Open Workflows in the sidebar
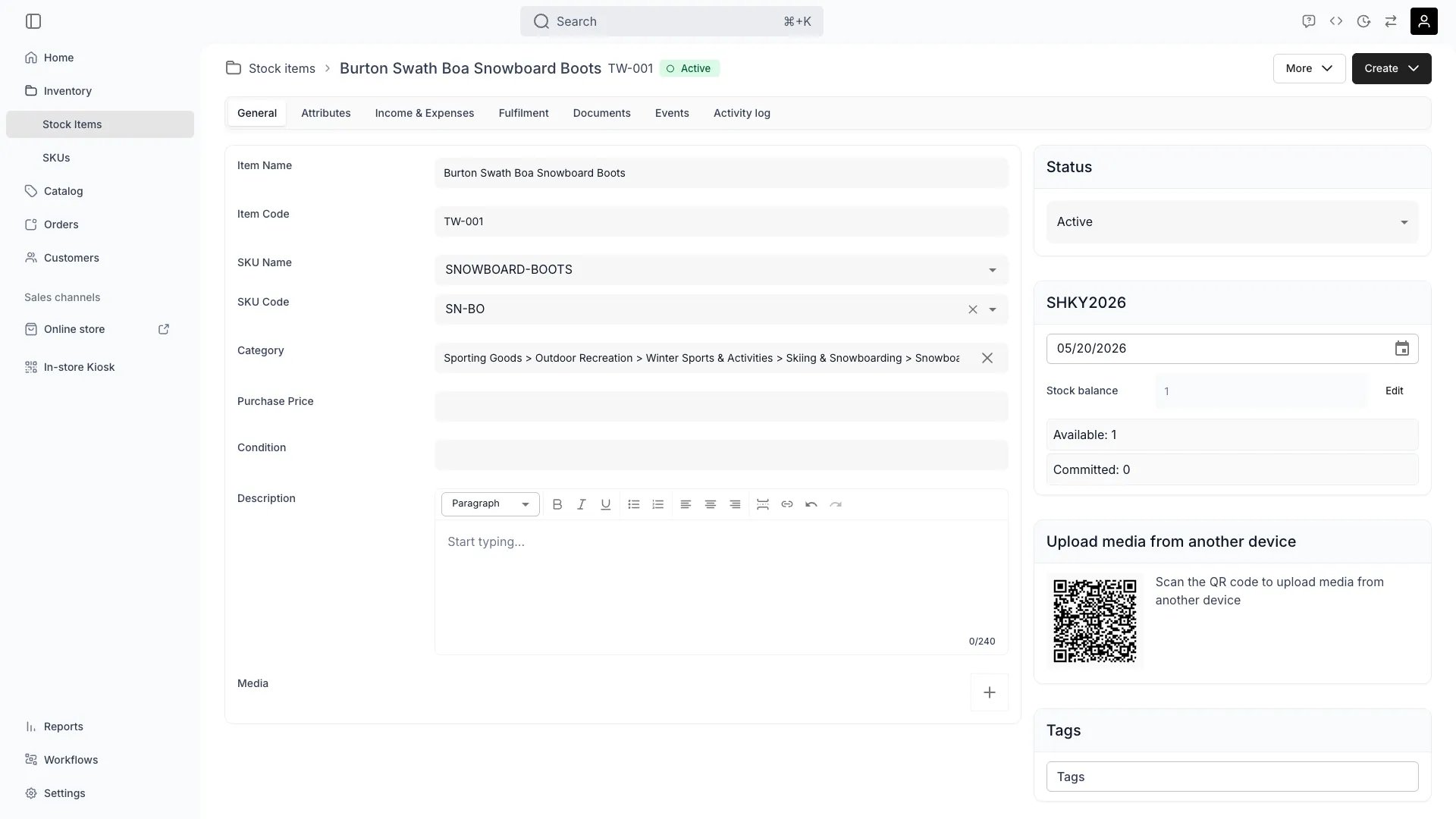 tap(100, 760)
